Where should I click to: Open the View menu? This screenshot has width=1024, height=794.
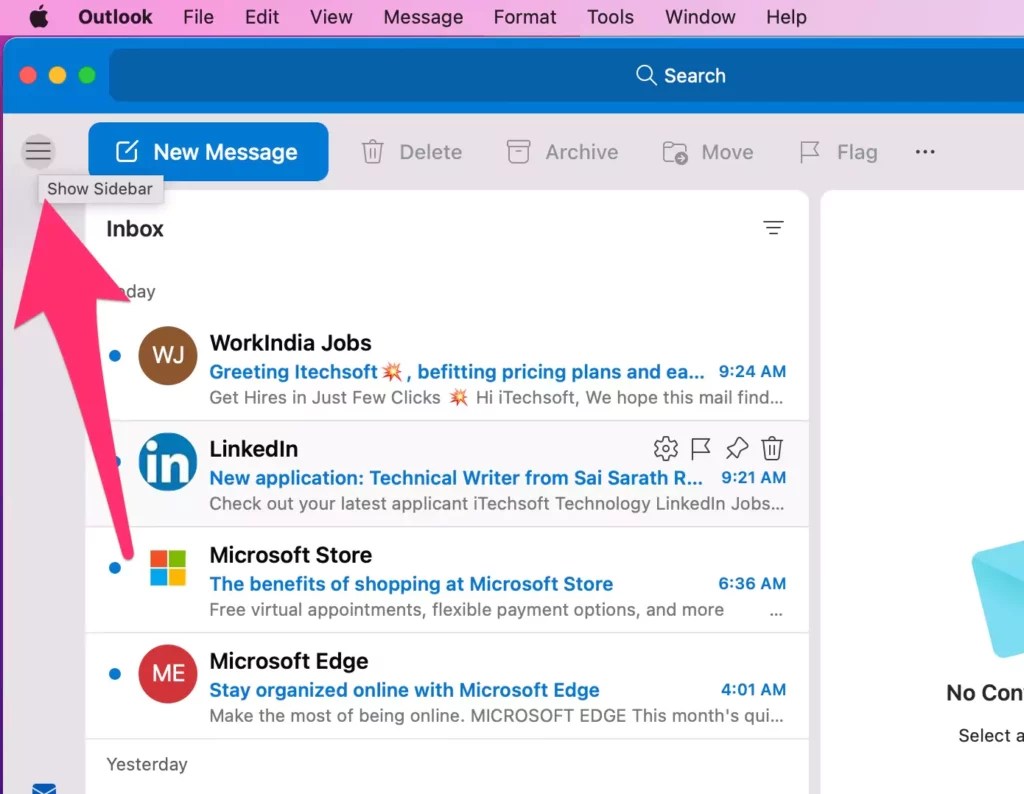point(330,17)
